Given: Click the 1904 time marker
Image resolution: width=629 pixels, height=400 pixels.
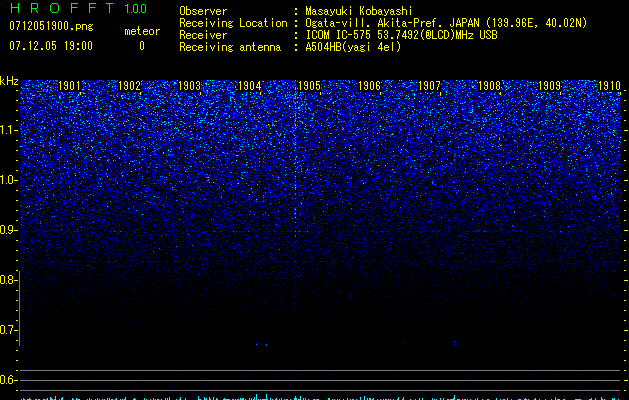Looking at the screenshot, I should click(250, 86).
